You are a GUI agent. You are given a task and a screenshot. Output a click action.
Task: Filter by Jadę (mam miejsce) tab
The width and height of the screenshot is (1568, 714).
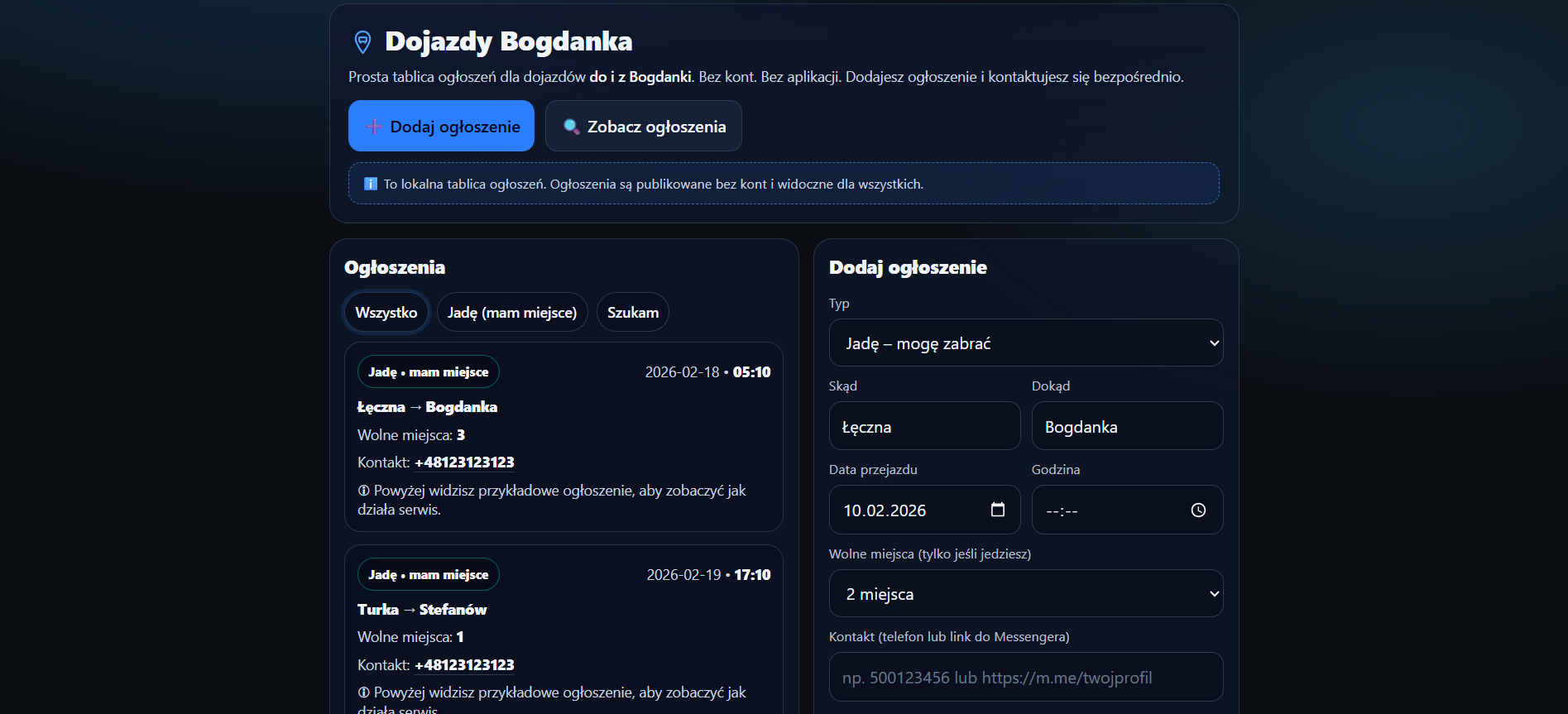click(x=512, y=312)
